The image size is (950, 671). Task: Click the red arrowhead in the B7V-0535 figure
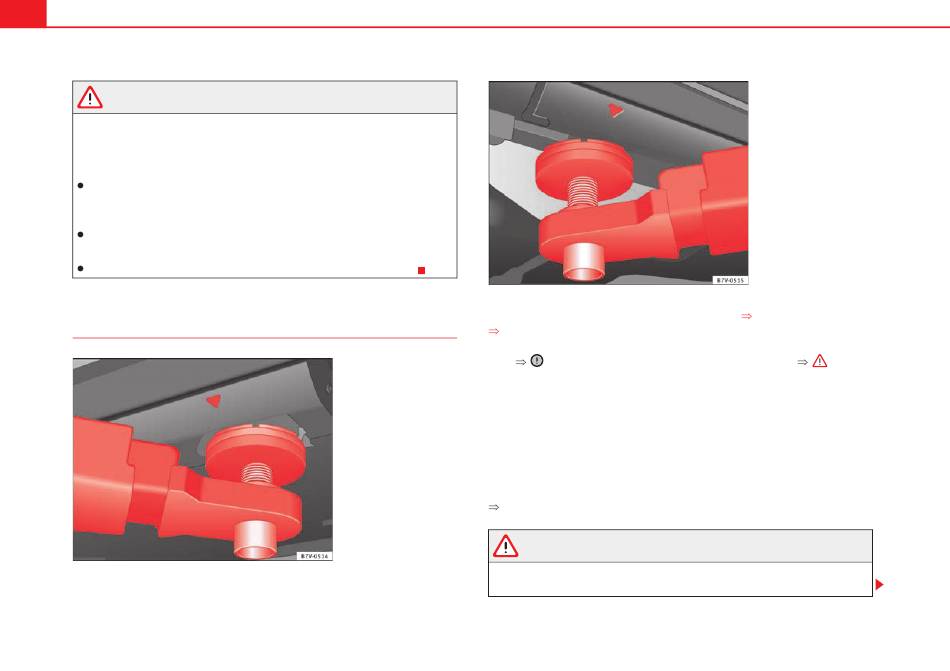(616, 110)
